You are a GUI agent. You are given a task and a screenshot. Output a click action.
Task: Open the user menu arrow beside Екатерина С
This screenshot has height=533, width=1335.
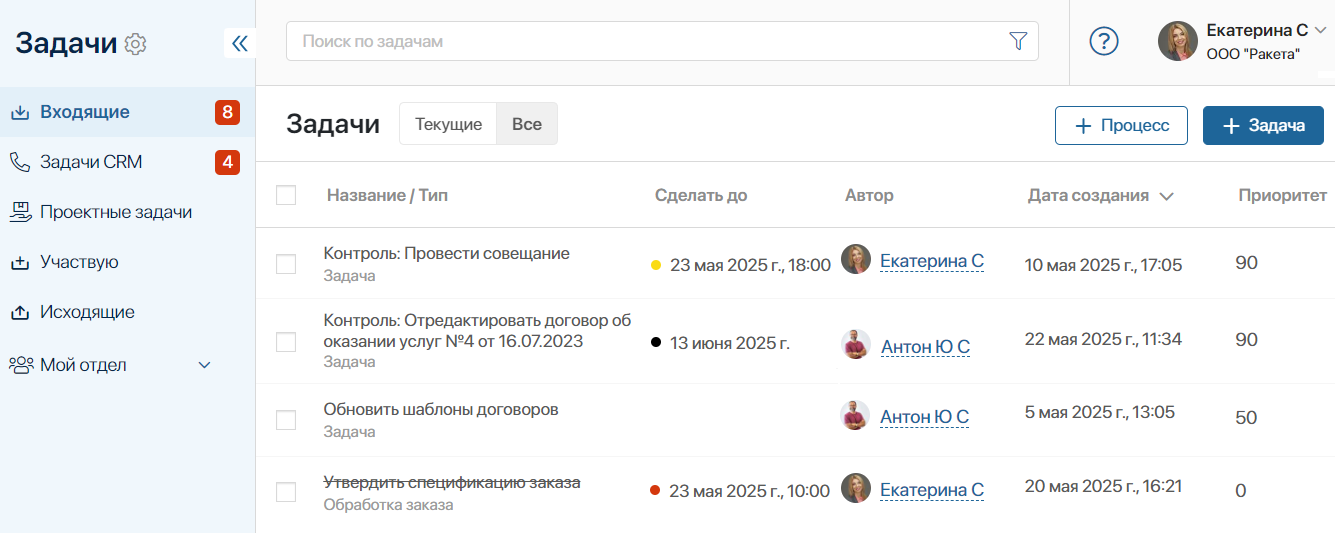pyautogui.click(x=1320, y=31)
